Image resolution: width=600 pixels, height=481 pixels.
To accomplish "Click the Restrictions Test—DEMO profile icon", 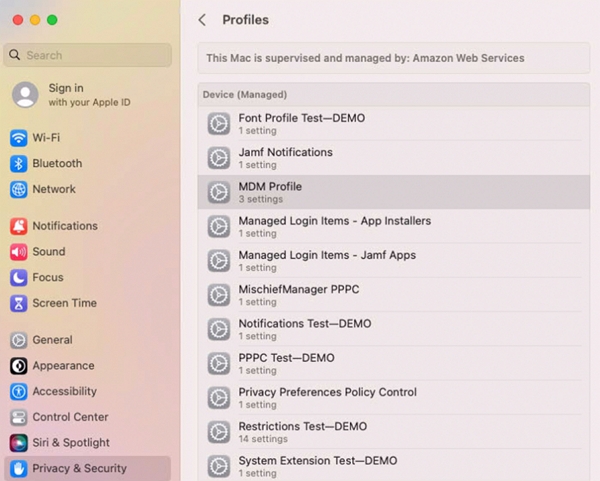I will pyautogui.click(x=219, y=432).
